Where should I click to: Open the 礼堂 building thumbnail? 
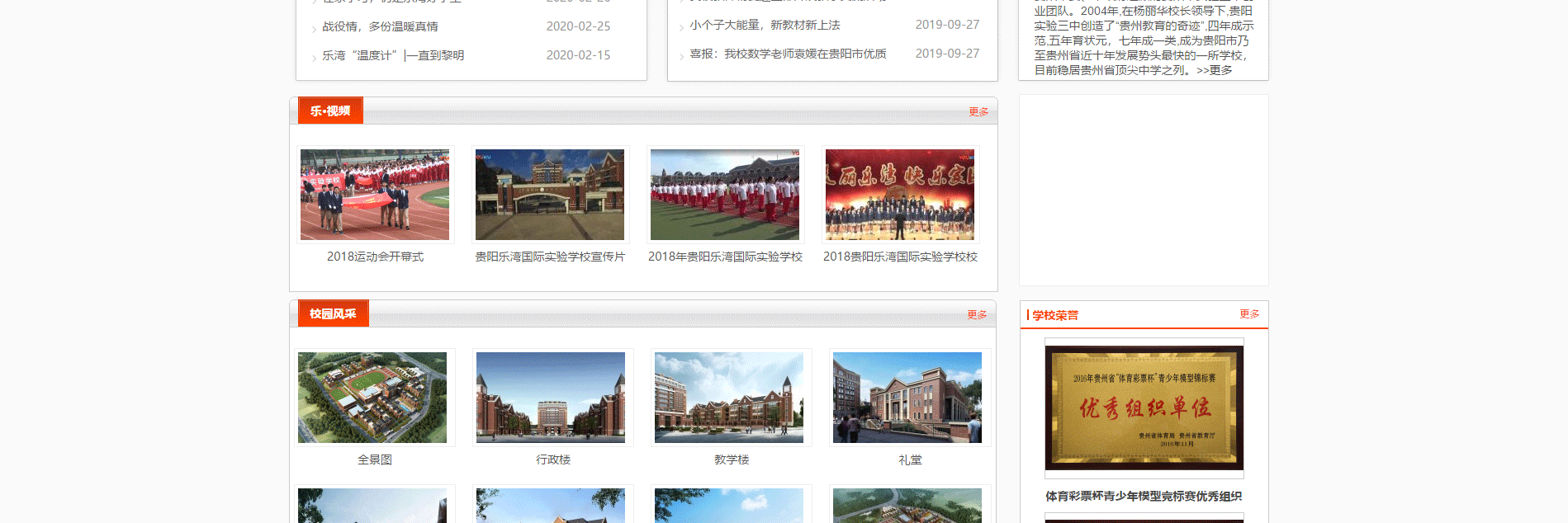click(x=907, y=398)
